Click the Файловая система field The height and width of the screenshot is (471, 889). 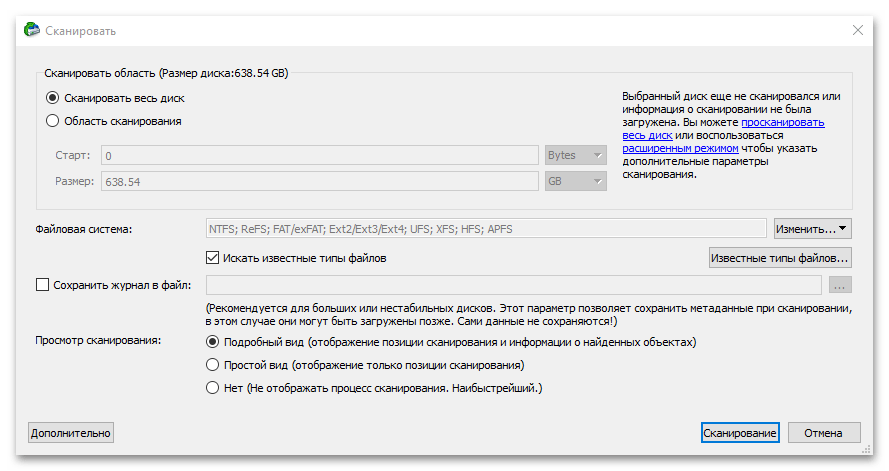pos(486,229)
